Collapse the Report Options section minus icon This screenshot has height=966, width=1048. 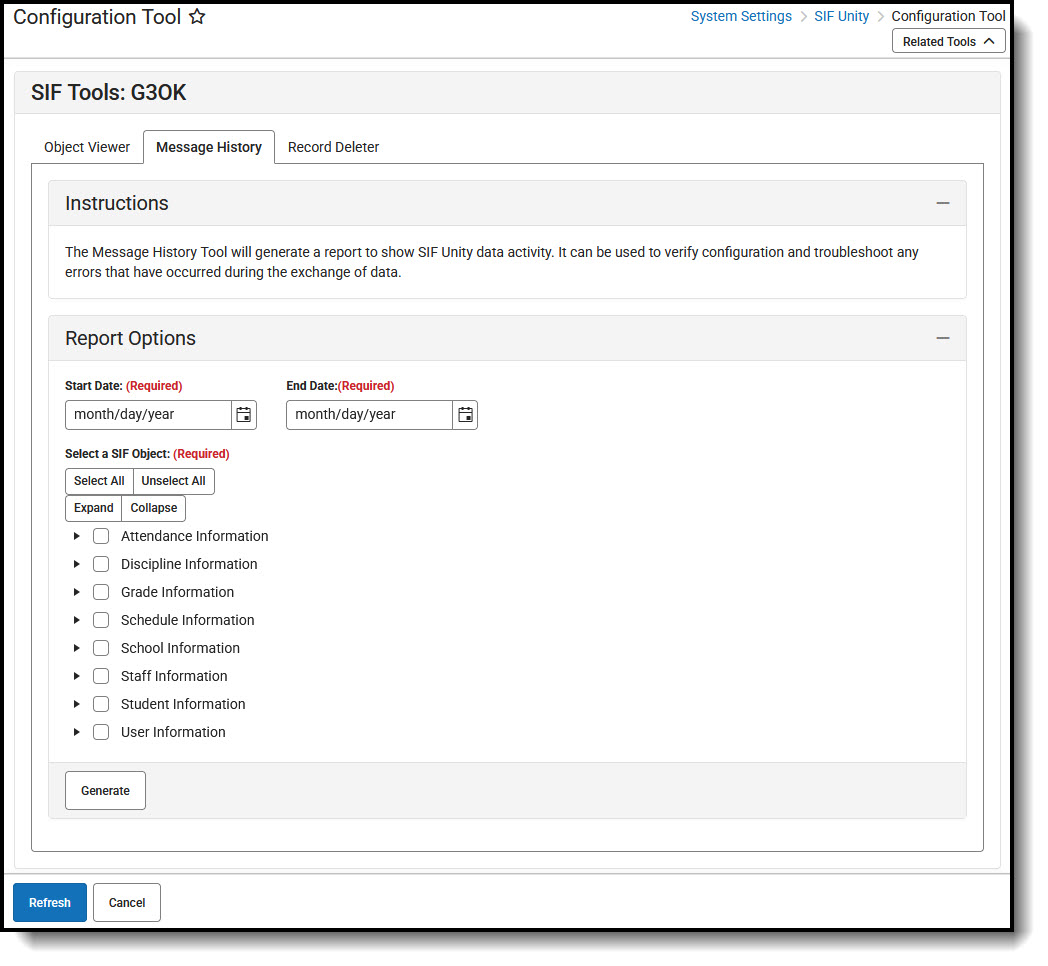tap(942, 337)
